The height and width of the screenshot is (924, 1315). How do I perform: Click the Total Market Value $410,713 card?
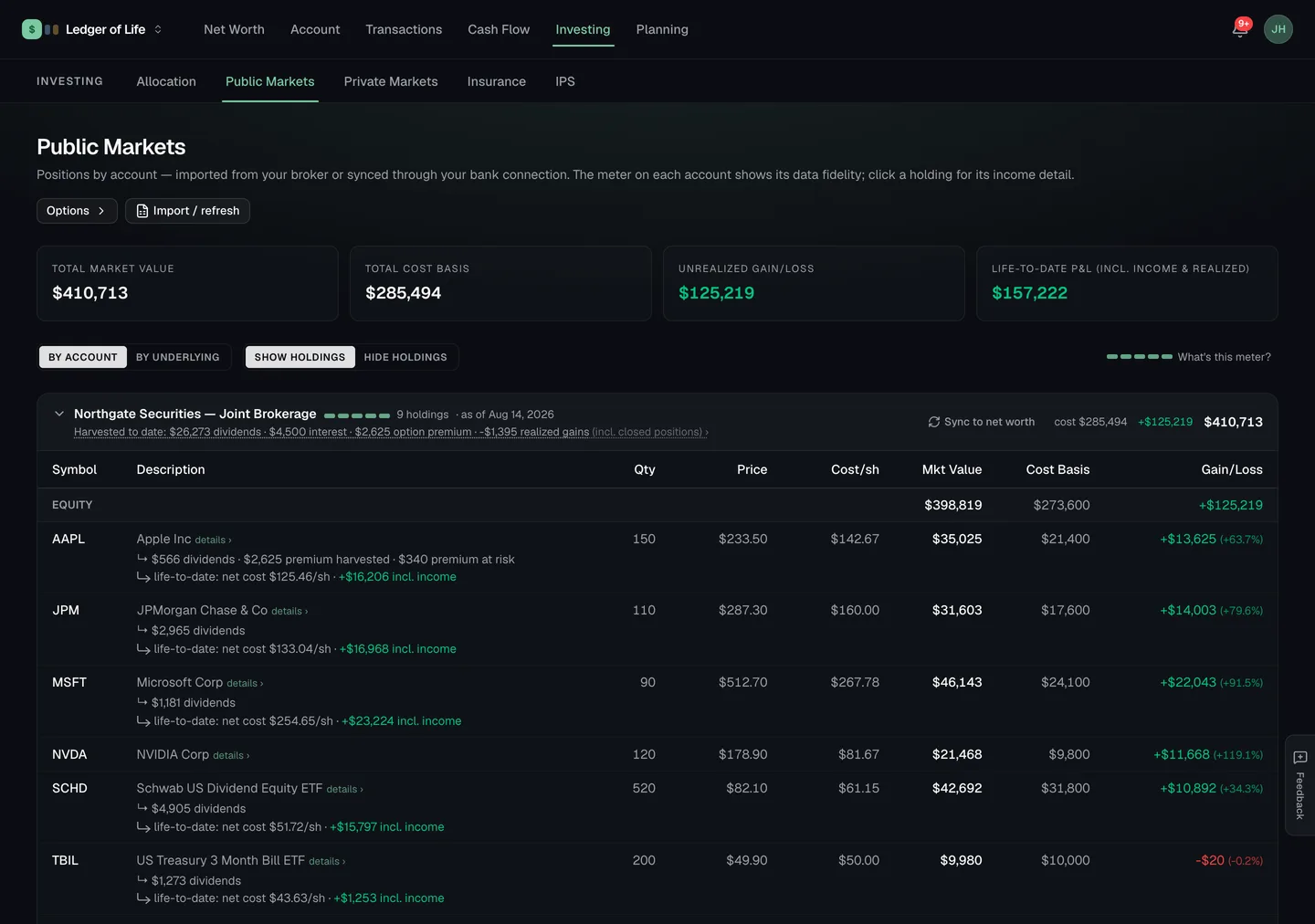187,283
